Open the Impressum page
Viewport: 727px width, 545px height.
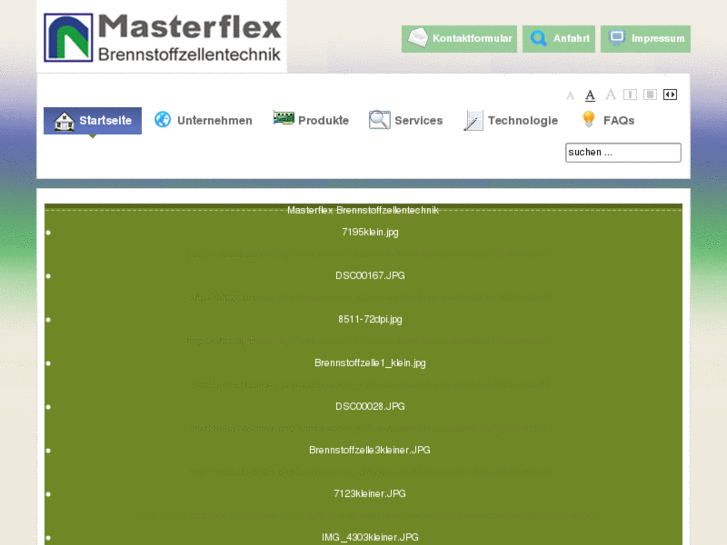[645, 39]
